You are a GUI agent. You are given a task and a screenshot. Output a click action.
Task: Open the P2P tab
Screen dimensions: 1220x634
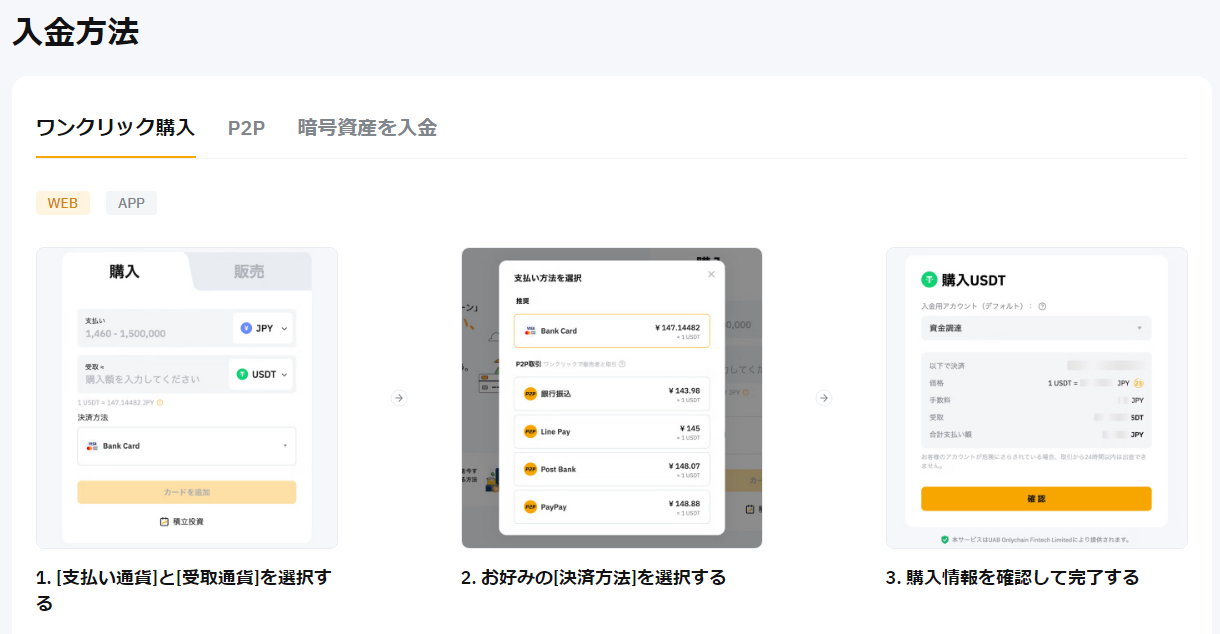coord(246,128)
